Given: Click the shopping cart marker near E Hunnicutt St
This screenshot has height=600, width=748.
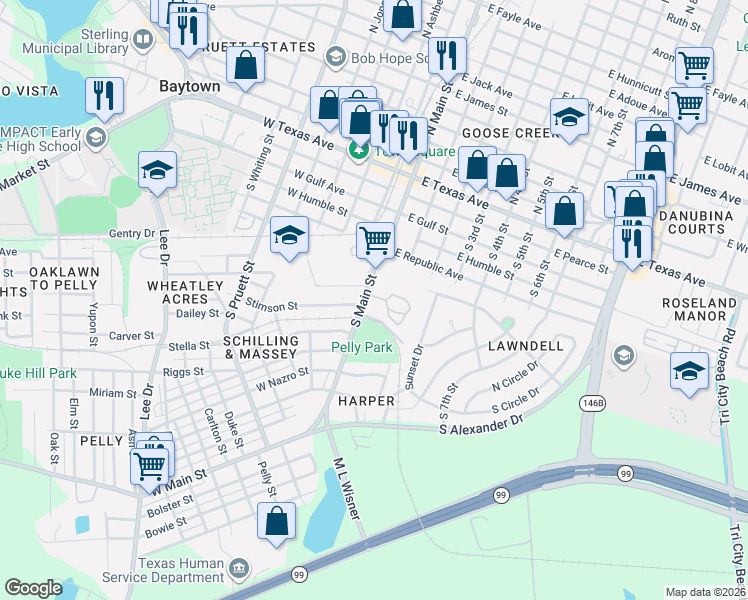Looking at the screenshot, I should 695,67.
